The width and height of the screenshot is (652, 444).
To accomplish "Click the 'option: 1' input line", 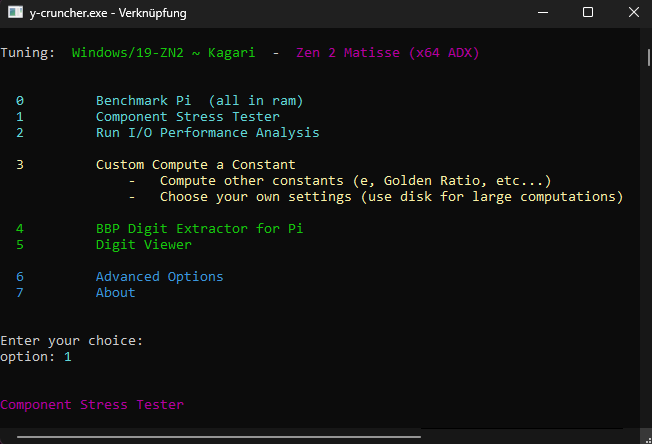I will coord(36,357).
